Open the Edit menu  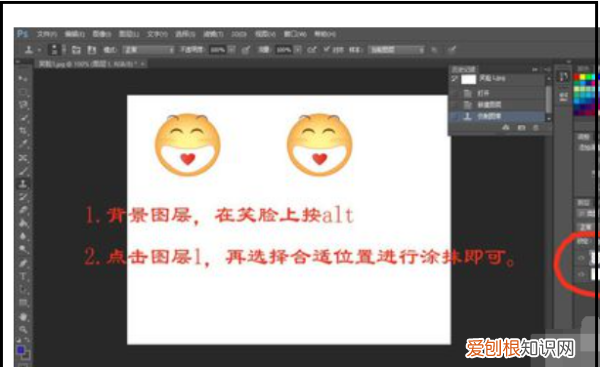point(75,34)
